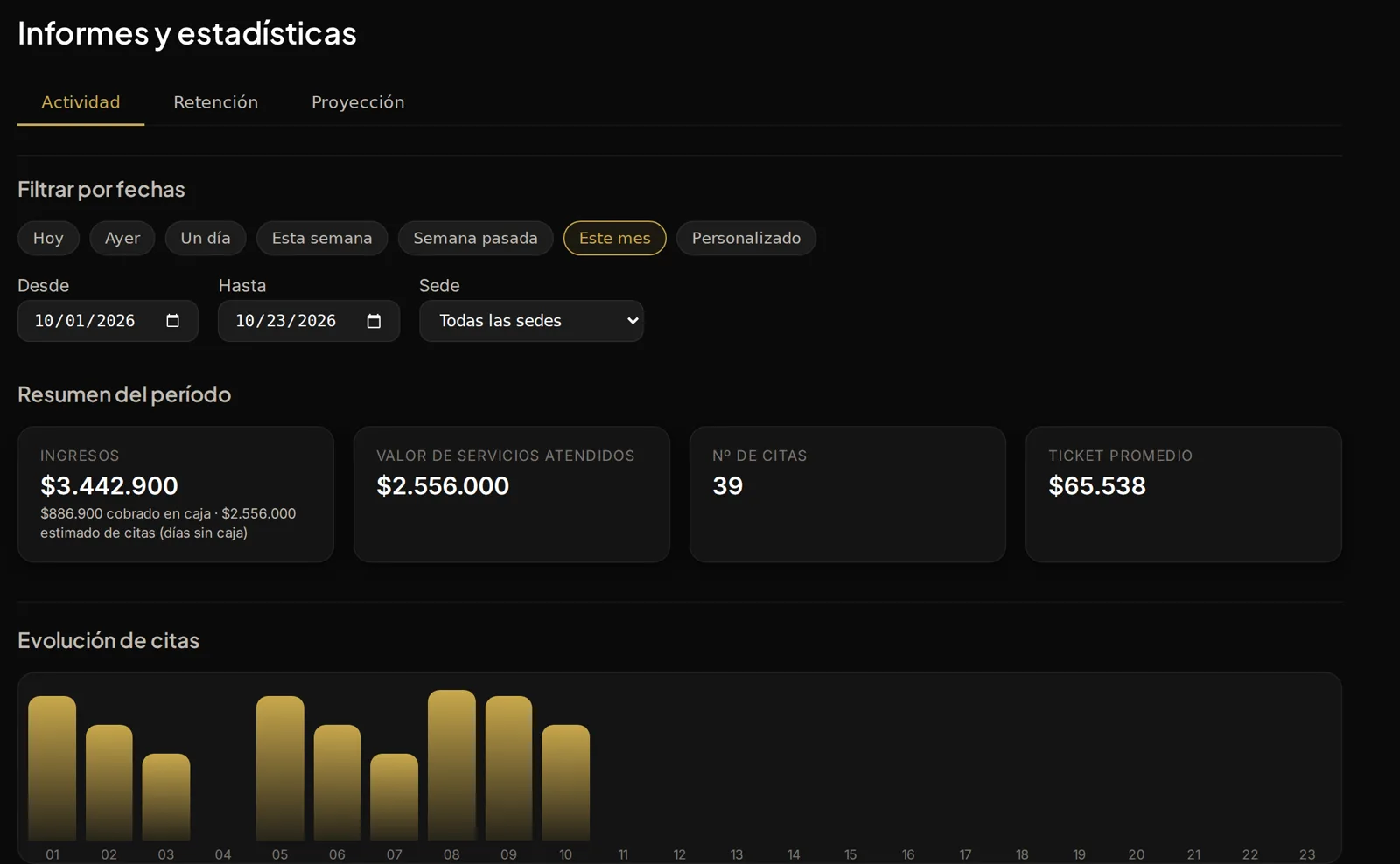Click the chart bar for day 10
Image resolution: width=1400 pixels, height=864 pixels.
tap(565, 783)
